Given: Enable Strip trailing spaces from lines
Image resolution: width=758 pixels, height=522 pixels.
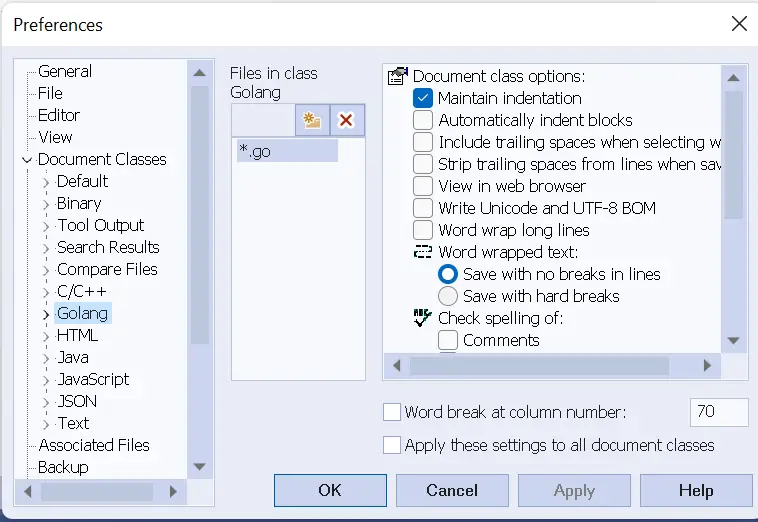Looking at the screenshot, I should 423,164.
